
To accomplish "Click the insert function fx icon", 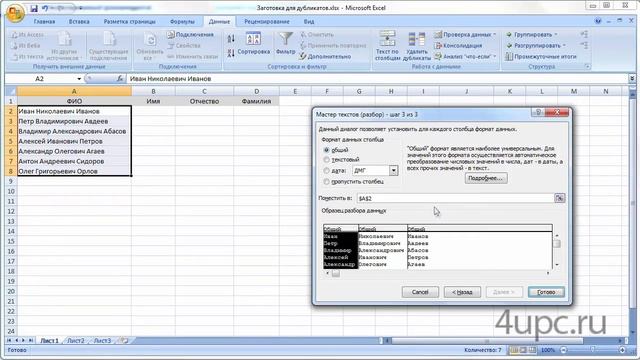I will [120, 78].
